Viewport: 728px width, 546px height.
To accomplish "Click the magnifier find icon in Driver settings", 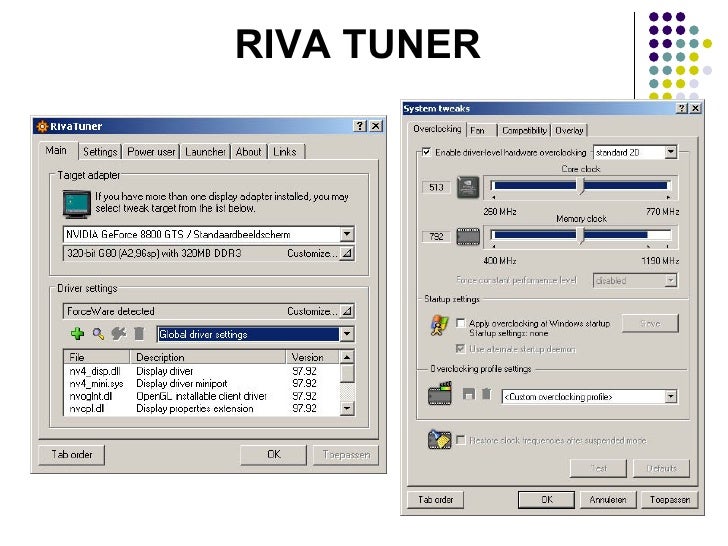I will pos(98,334).
